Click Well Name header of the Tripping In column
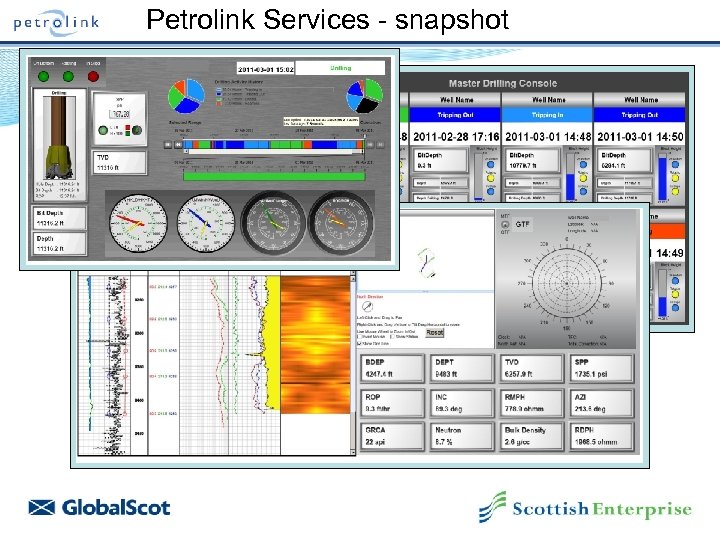The image size is (720, 540). click(548, 100)
